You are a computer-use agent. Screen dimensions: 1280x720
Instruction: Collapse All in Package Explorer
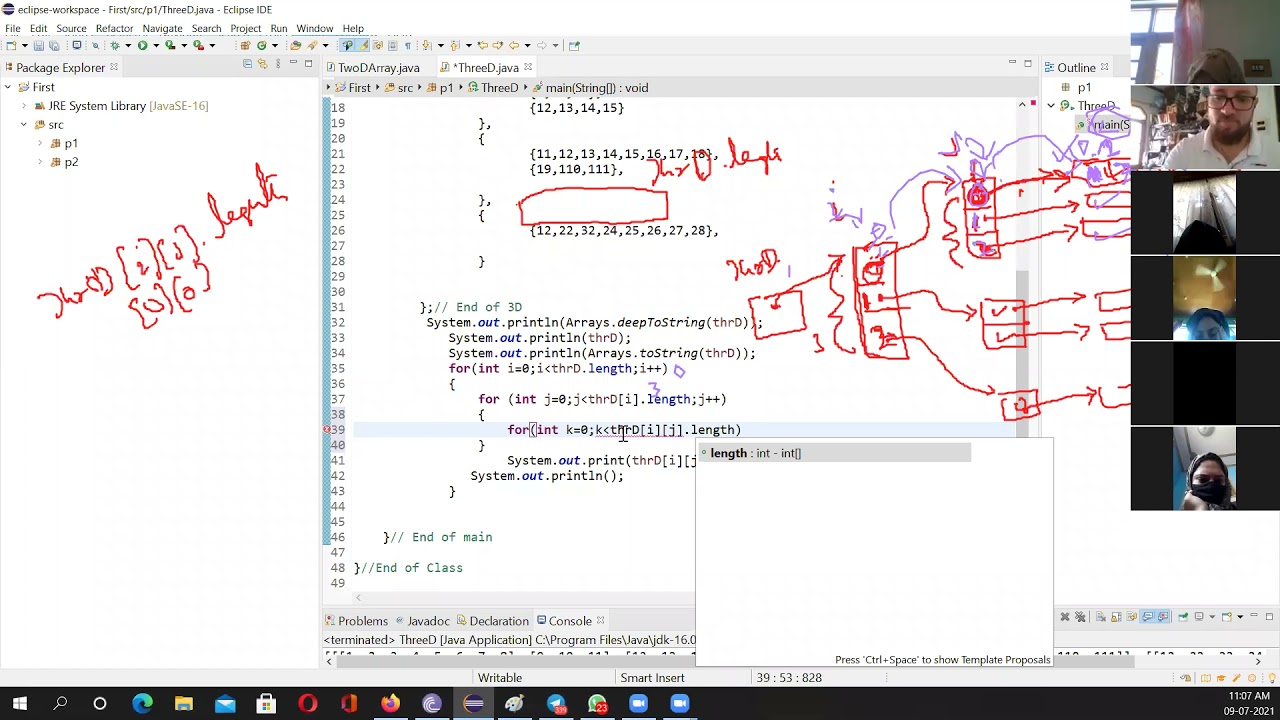(x=247, y=65)
